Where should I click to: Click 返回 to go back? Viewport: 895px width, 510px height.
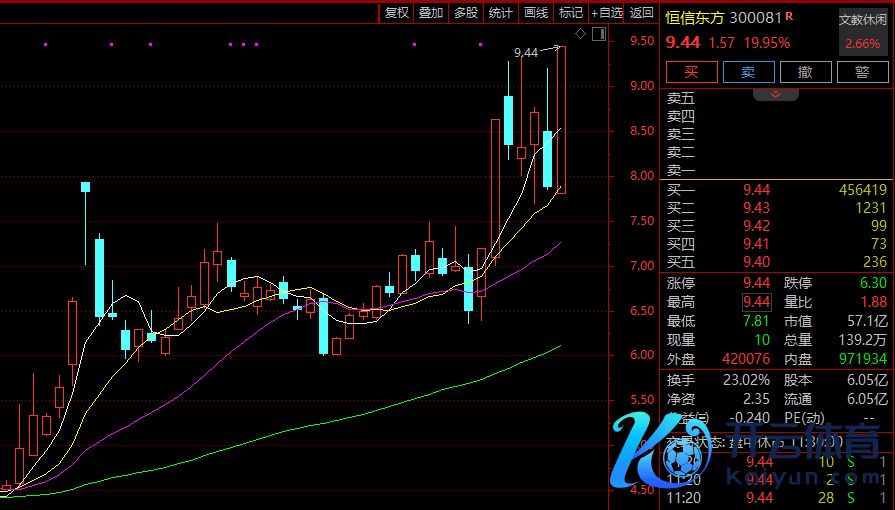(642, 13)
